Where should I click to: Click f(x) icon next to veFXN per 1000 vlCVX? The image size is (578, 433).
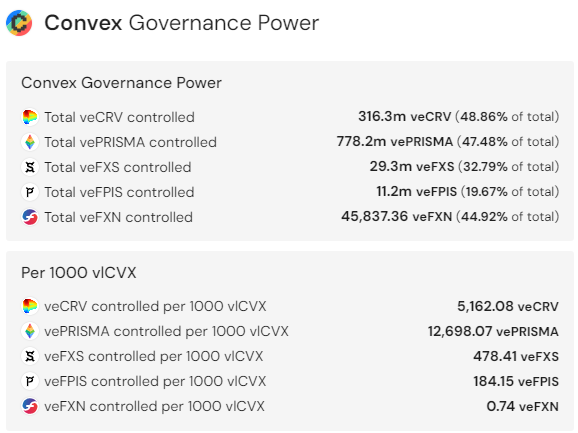[30, 406]
